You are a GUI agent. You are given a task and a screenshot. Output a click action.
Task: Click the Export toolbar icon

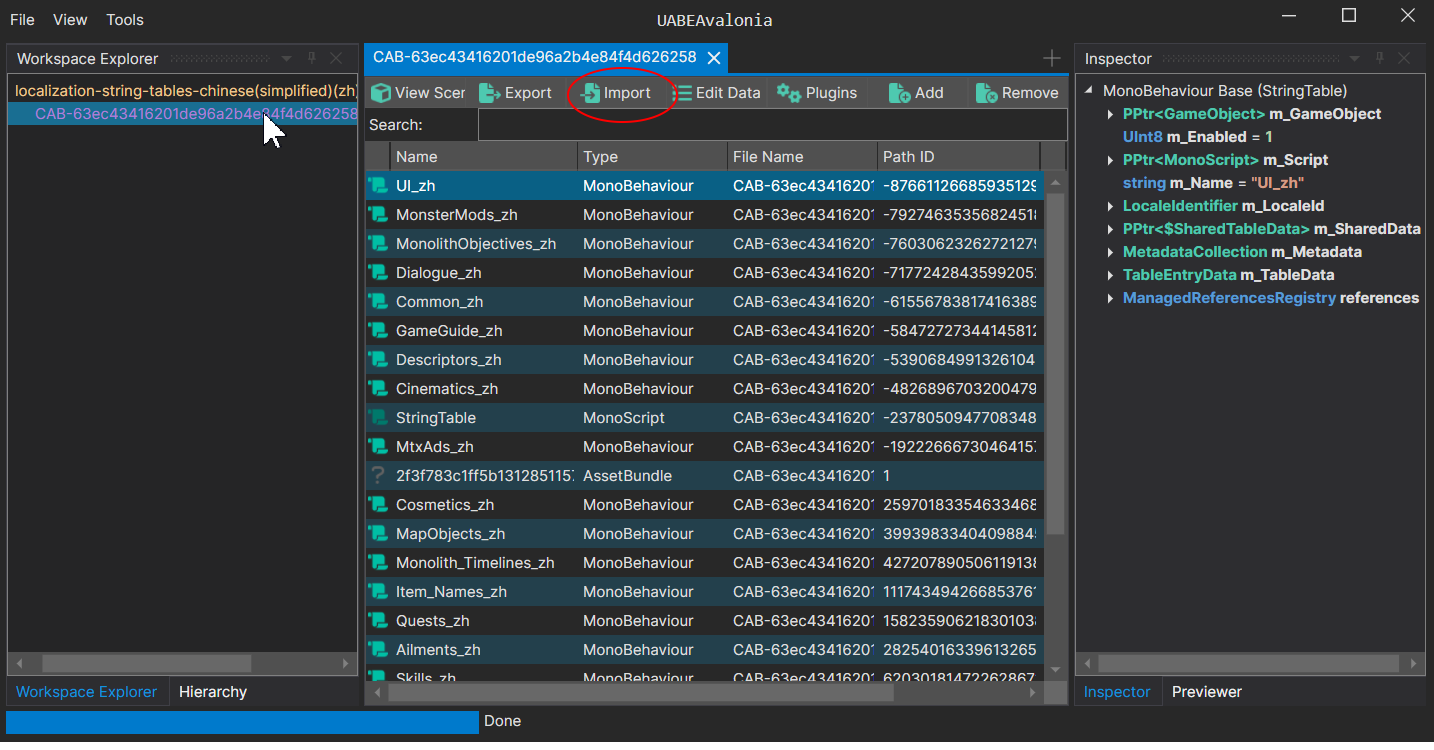tap(490, 93)
